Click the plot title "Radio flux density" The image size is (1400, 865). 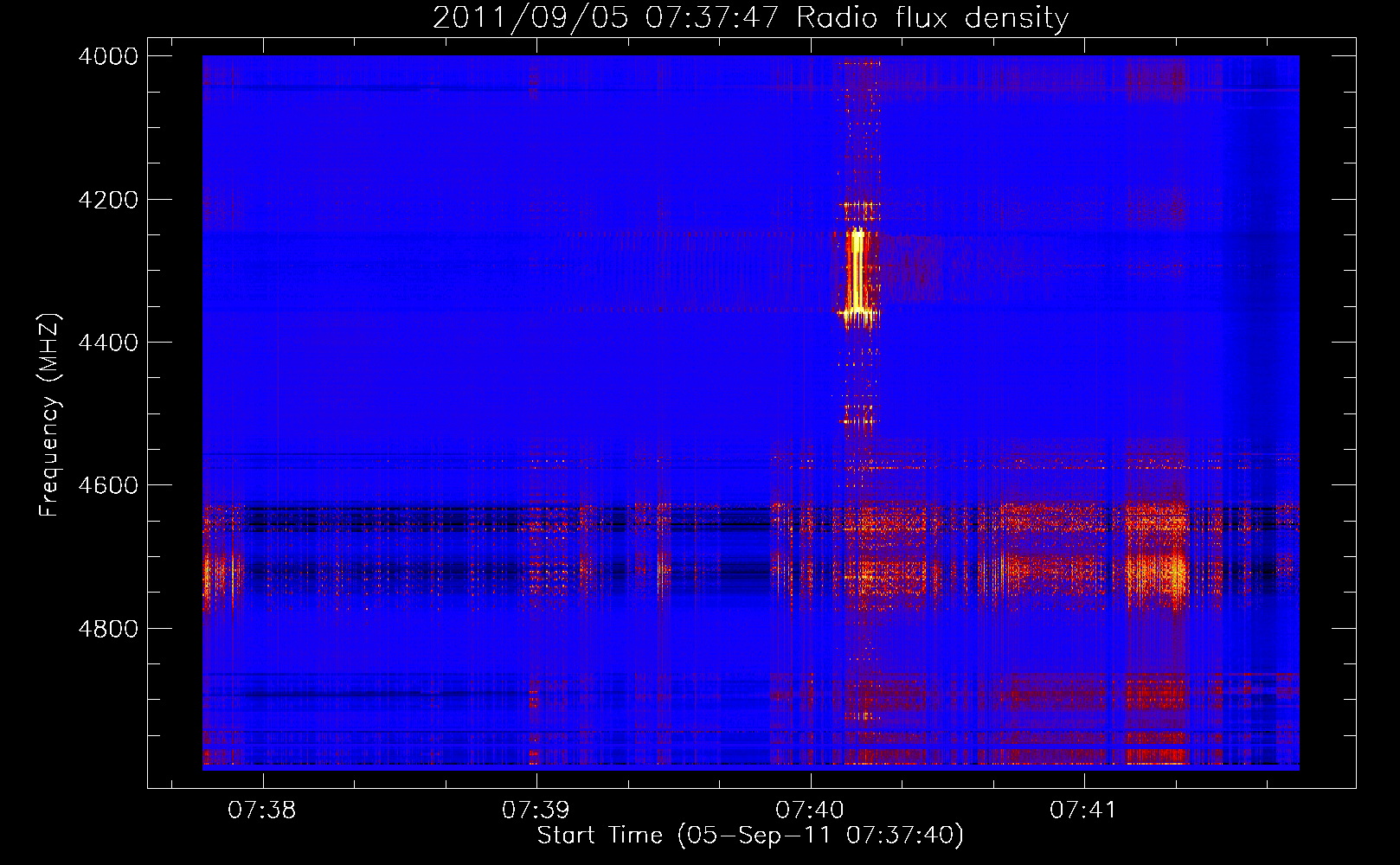pyautogui.click(x=933, y=17)
